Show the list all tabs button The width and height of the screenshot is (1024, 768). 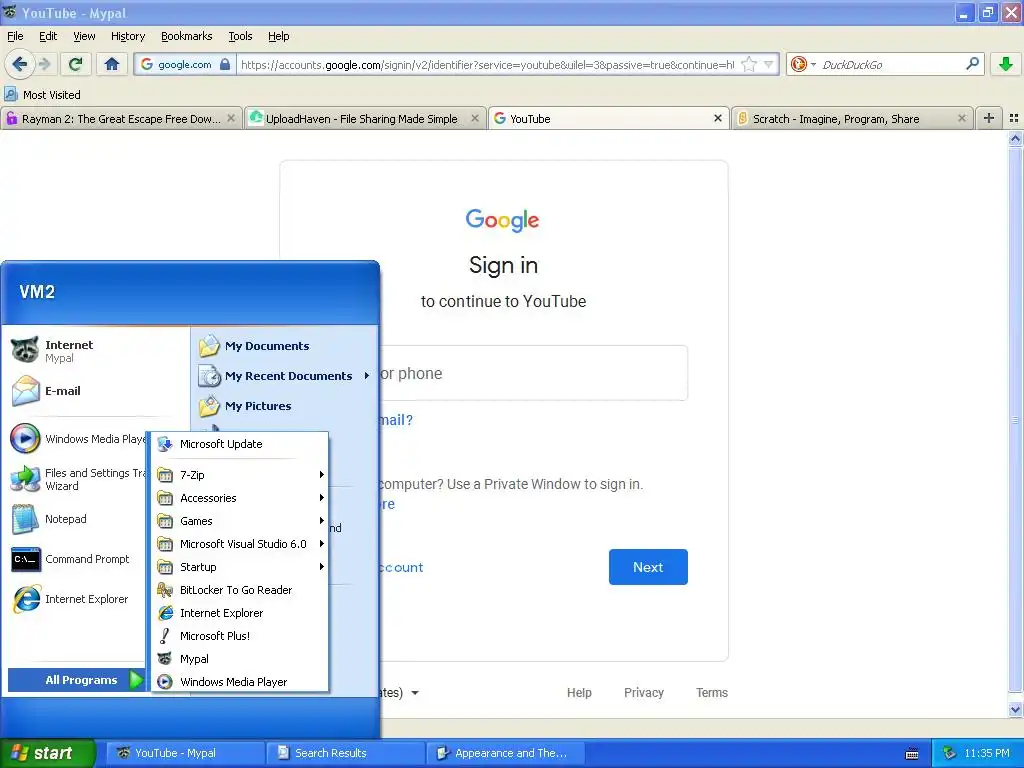[1014, 118]
